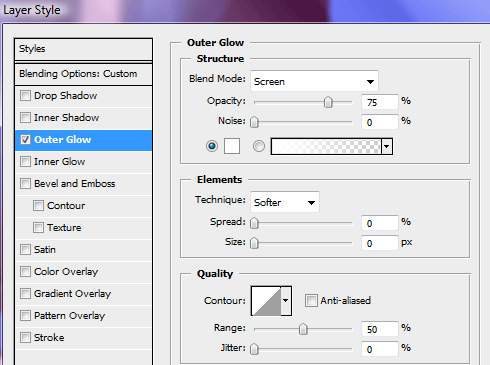This screenshot has width=490, height=365.
Task: Check the Anti-aliased option
Action: pos(311,301)
